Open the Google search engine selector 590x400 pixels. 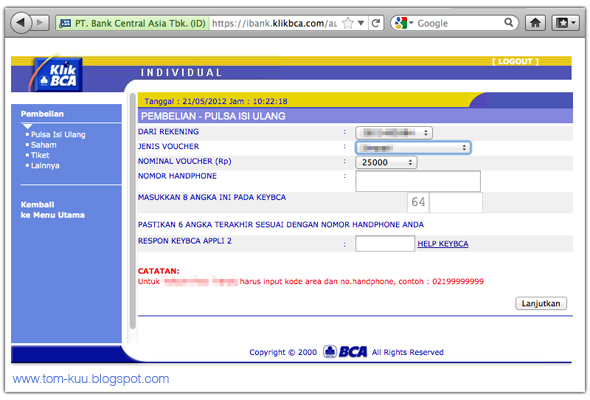click(404, 23)
